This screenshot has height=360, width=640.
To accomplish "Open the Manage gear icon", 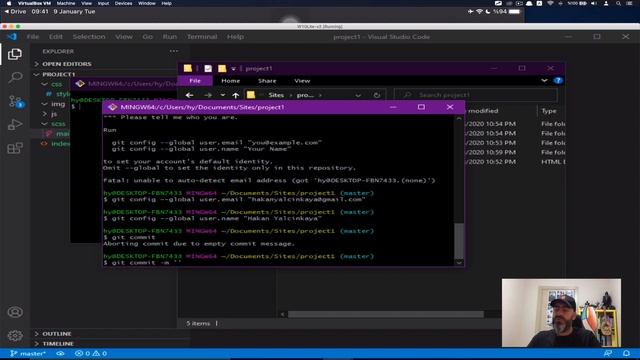I will pyautogui.click(x=15, y=335).
